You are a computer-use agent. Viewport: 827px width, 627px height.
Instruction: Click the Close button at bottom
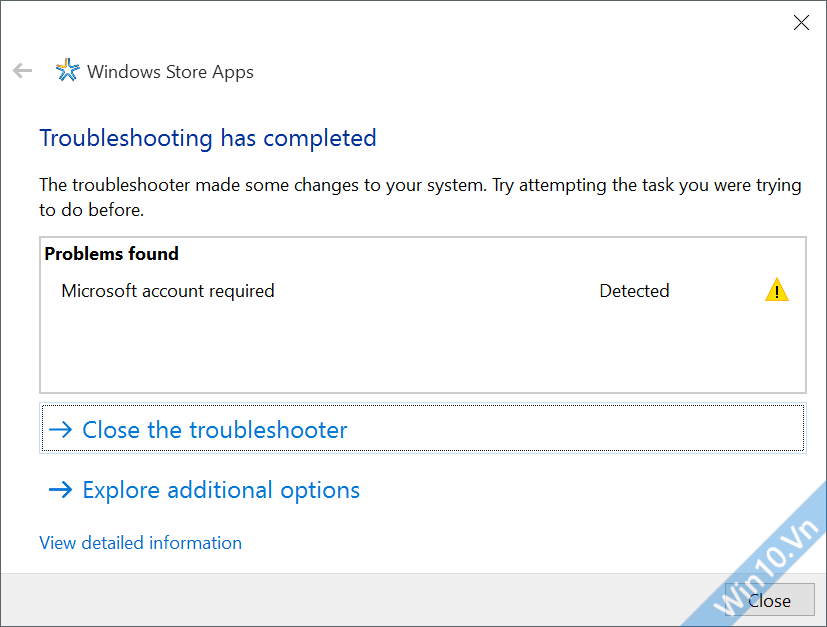(770, 601)
